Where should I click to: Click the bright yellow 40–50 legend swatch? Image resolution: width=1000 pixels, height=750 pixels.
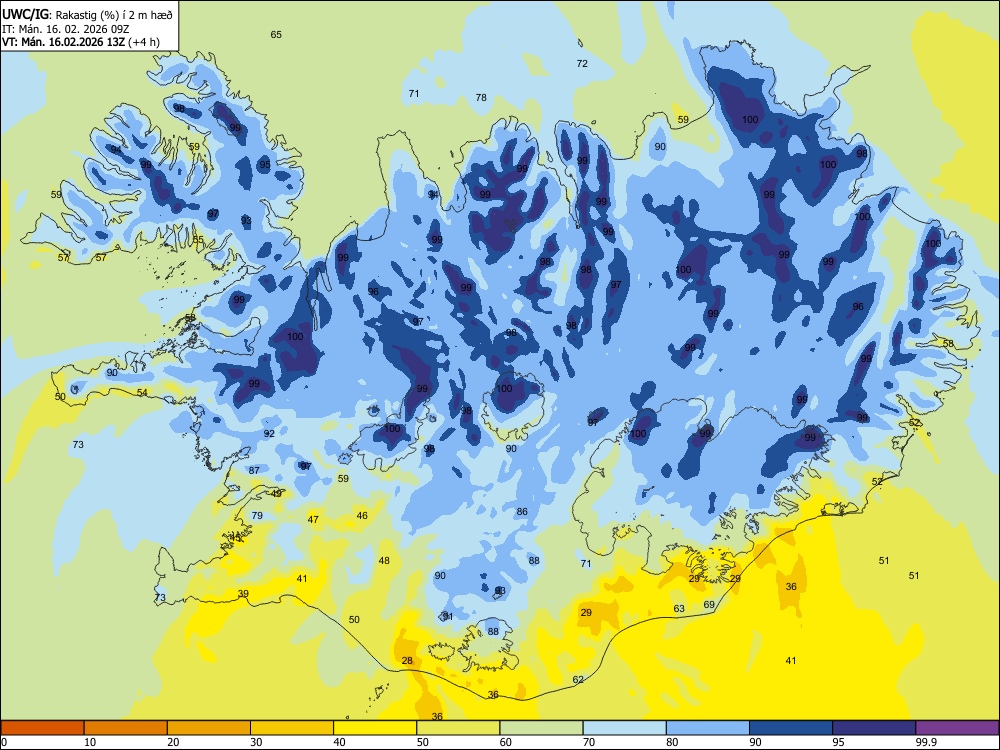coord(375,728)
